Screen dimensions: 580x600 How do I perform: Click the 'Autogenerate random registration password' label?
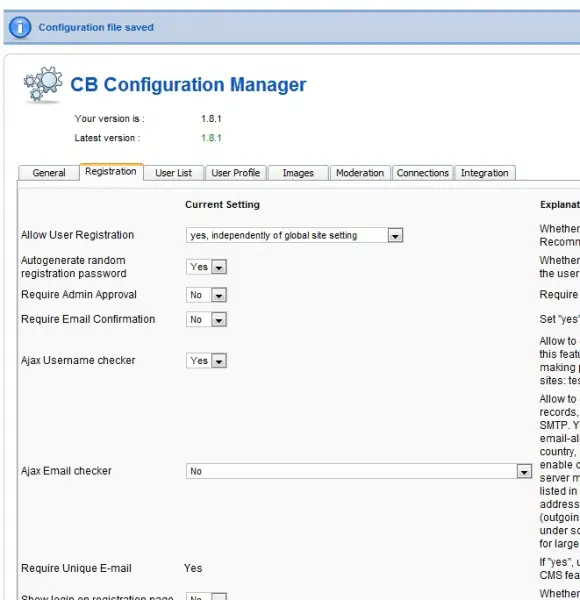[x=73, y=267]
